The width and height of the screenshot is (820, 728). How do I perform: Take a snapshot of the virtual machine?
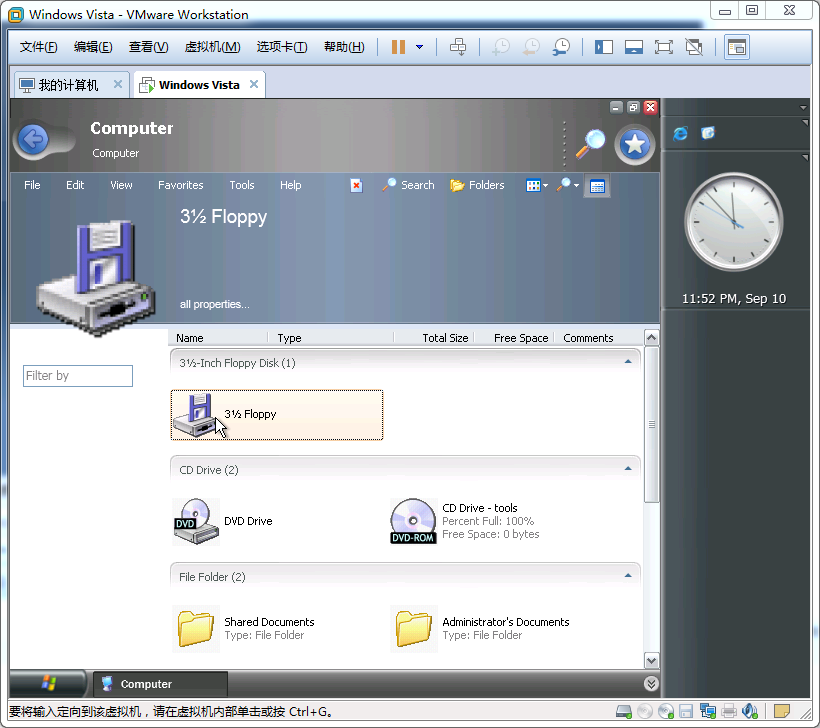coord(501,47)
